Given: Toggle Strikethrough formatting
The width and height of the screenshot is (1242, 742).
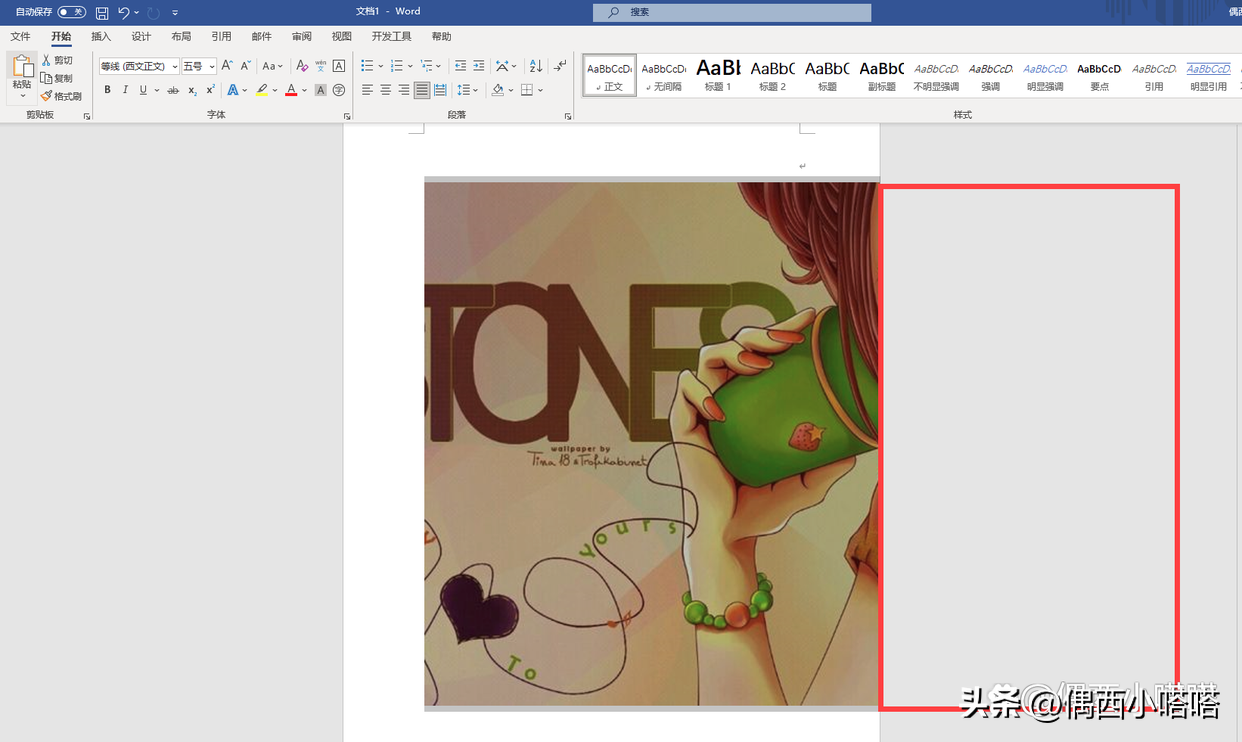Looking at the screenshot, I should point(173,90).
